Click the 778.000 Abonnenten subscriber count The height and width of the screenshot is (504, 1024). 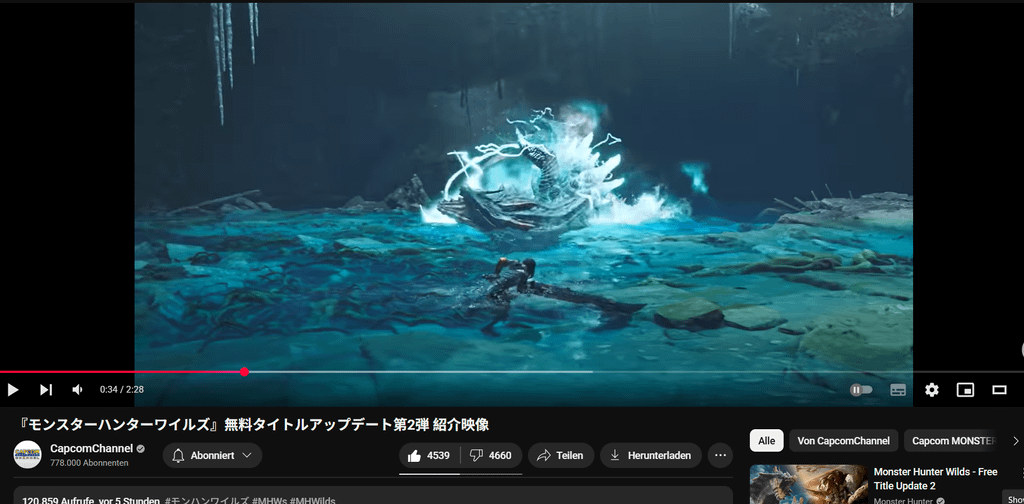pyautogui.click(x=89, y=463)
